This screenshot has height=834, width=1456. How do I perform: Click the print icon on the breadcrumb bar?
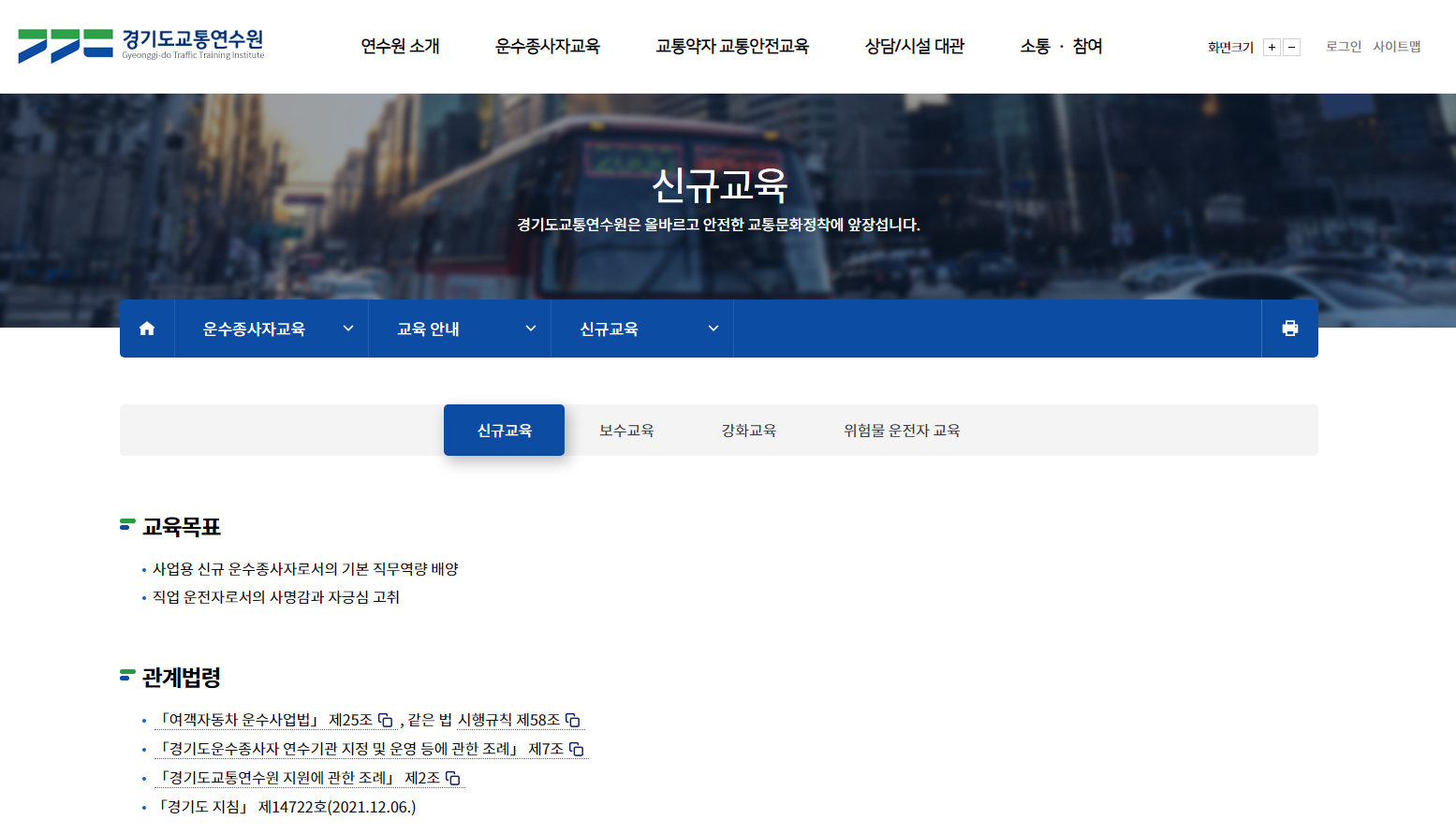(1291, 328)
